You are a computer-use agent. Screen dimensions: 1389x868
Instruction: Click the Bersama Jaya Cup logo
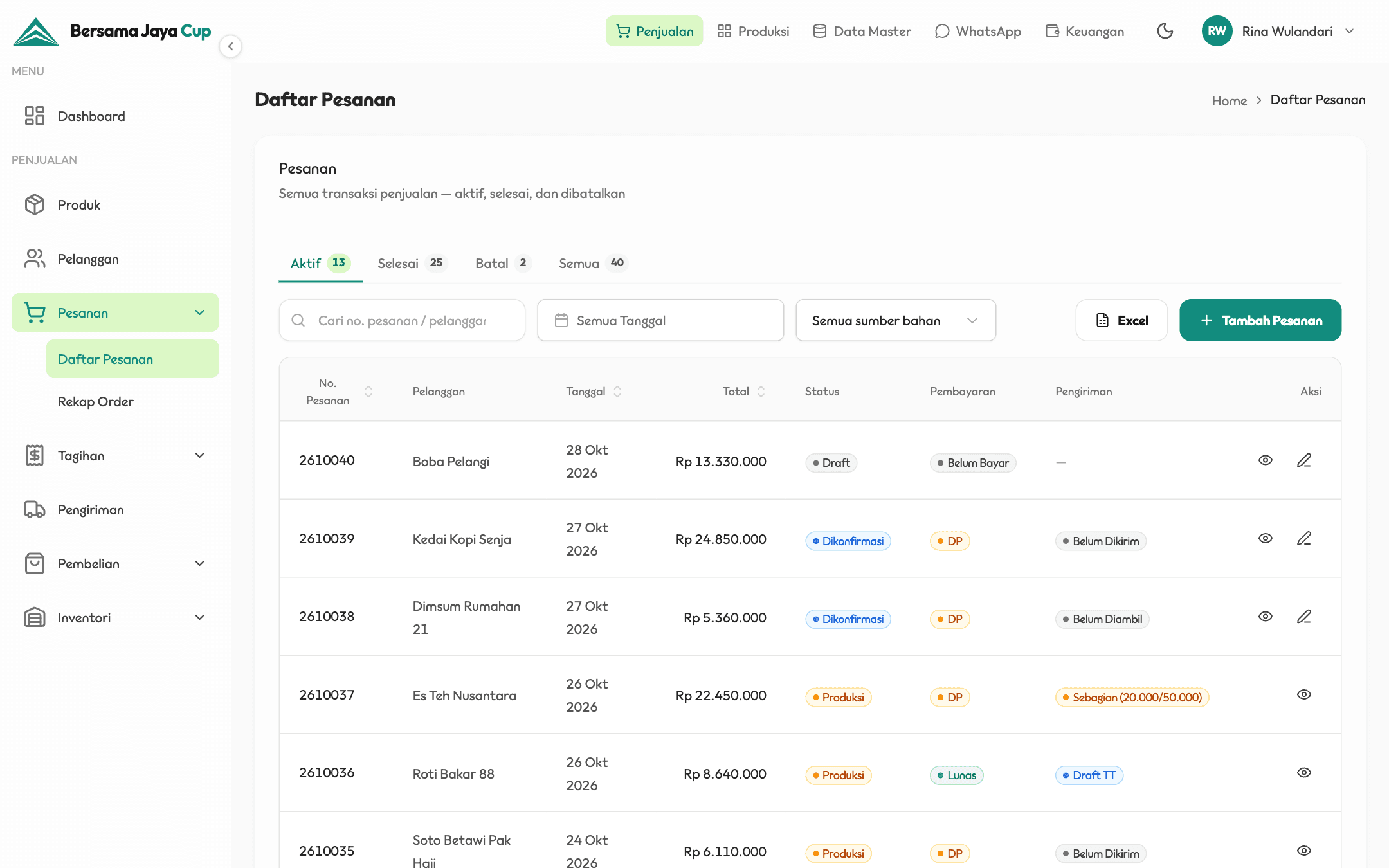point(112,31)
